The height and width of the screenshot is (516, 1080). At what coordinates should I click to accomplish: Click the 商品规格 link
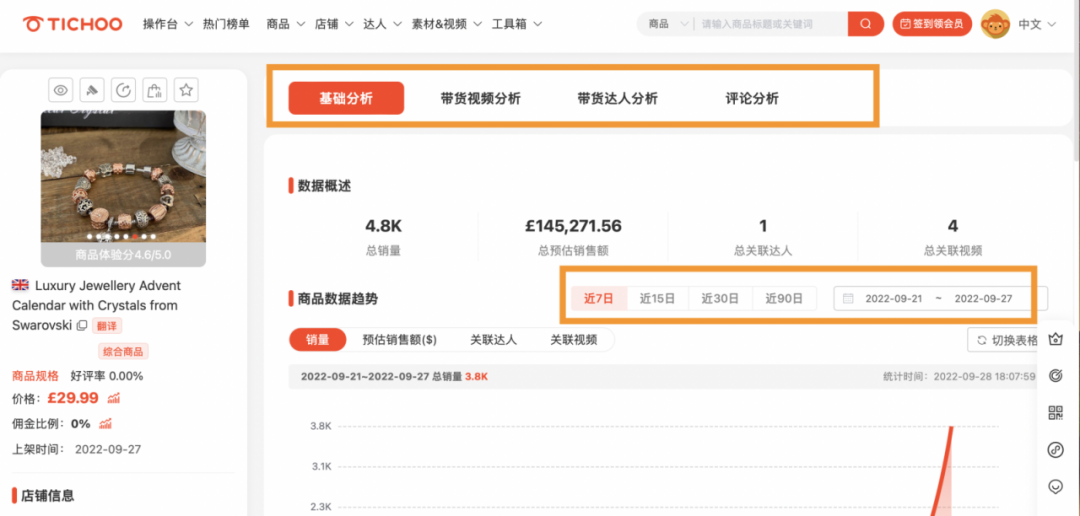(35, 376)
